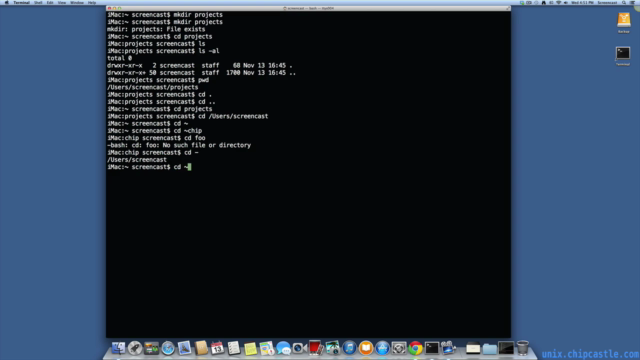This screenshot has width=640, height=360.
Task: Open iBooks orange book icon
Action: click(366, 348)
